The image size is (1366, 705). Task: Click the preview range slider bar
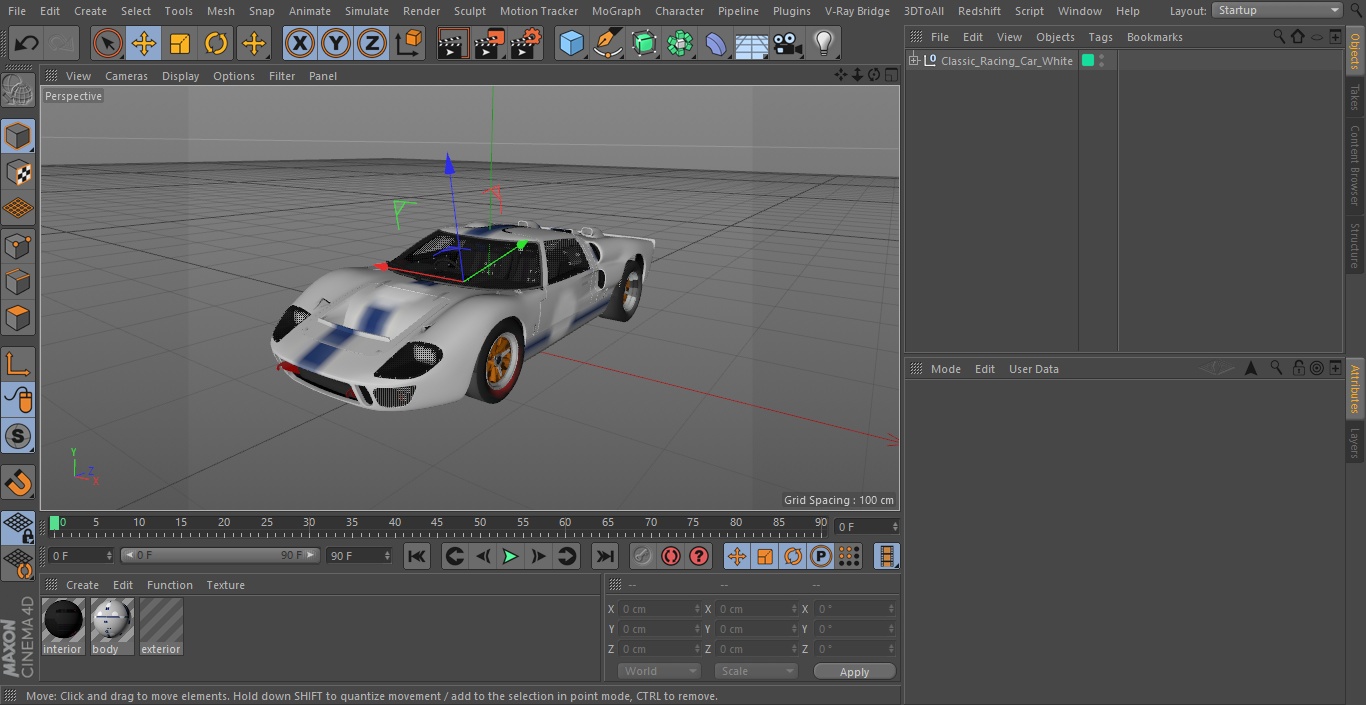point(220,555)
